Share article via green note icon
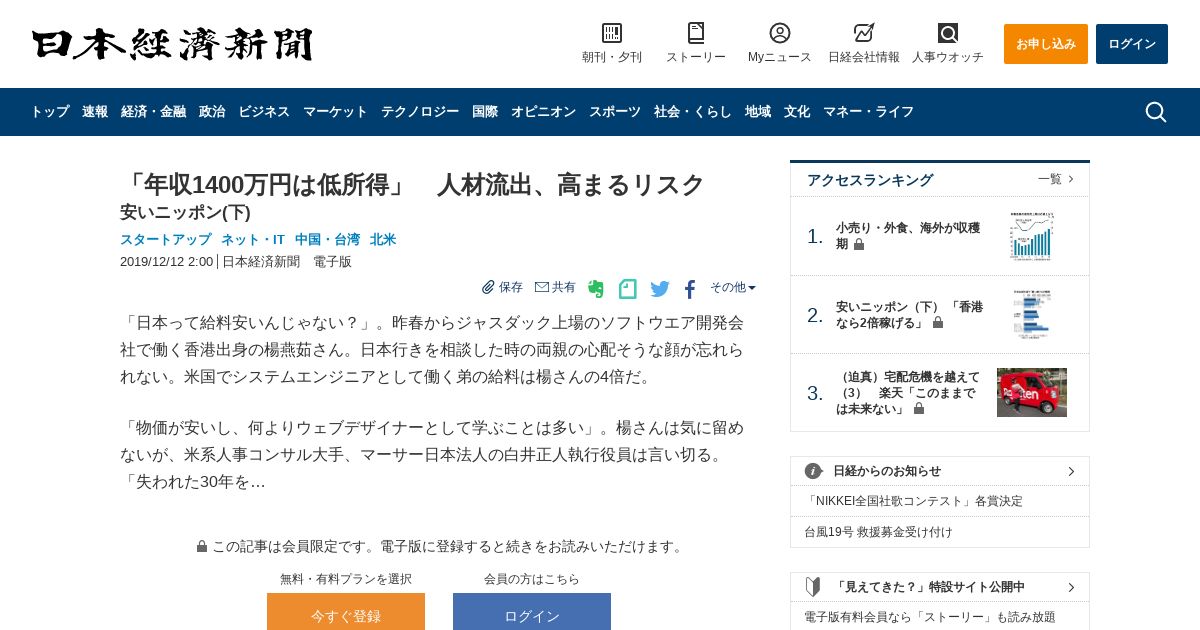This screenshot has width=1200, height=630. click(628, 289)
